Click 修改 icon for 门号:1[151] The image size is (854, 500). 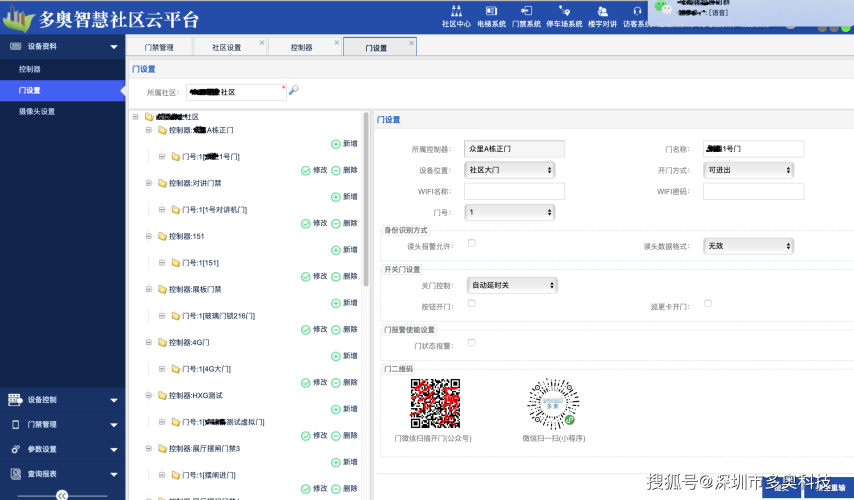[x=306, y=277]
